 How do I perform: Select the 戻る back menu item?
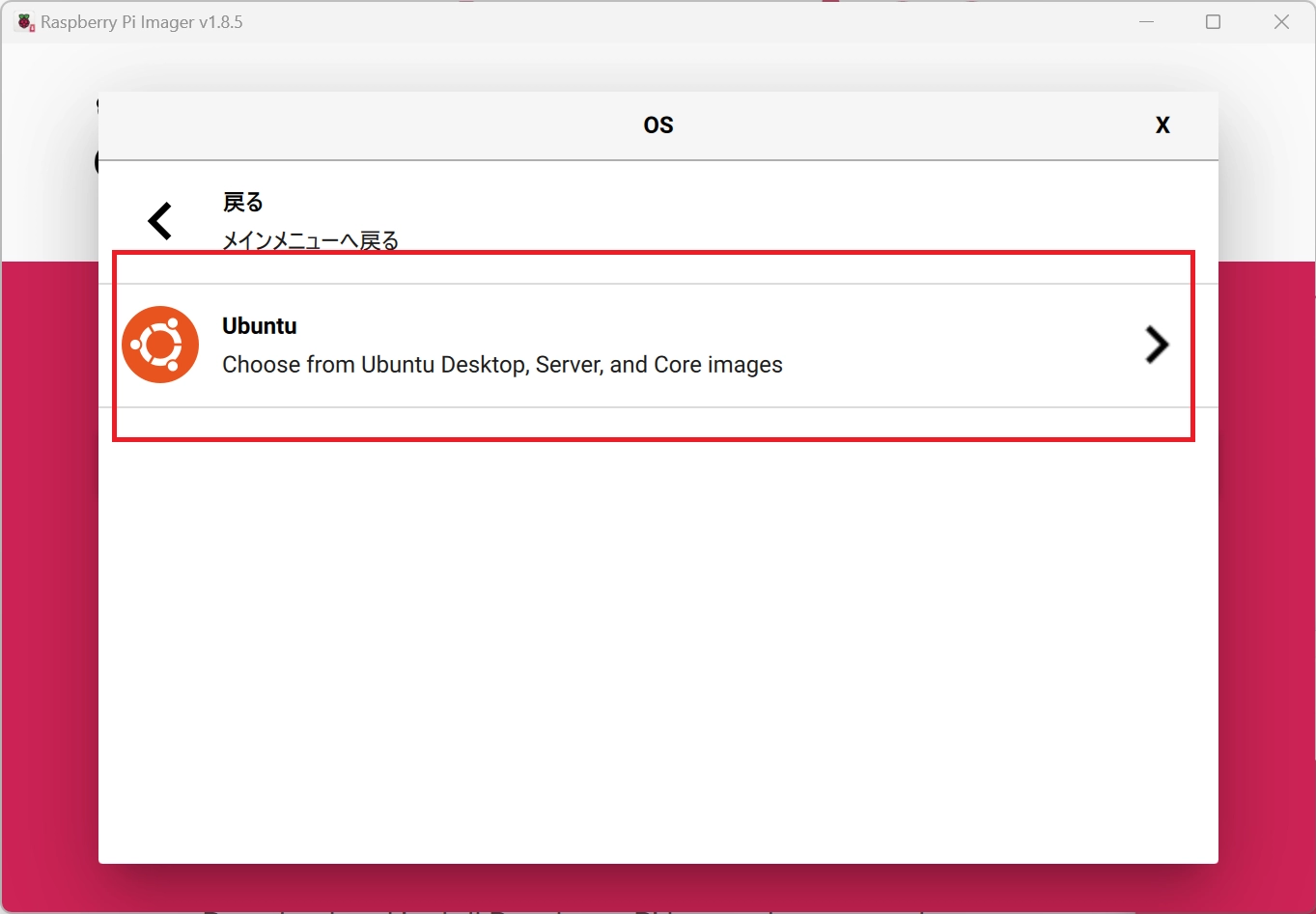[658, 222]
